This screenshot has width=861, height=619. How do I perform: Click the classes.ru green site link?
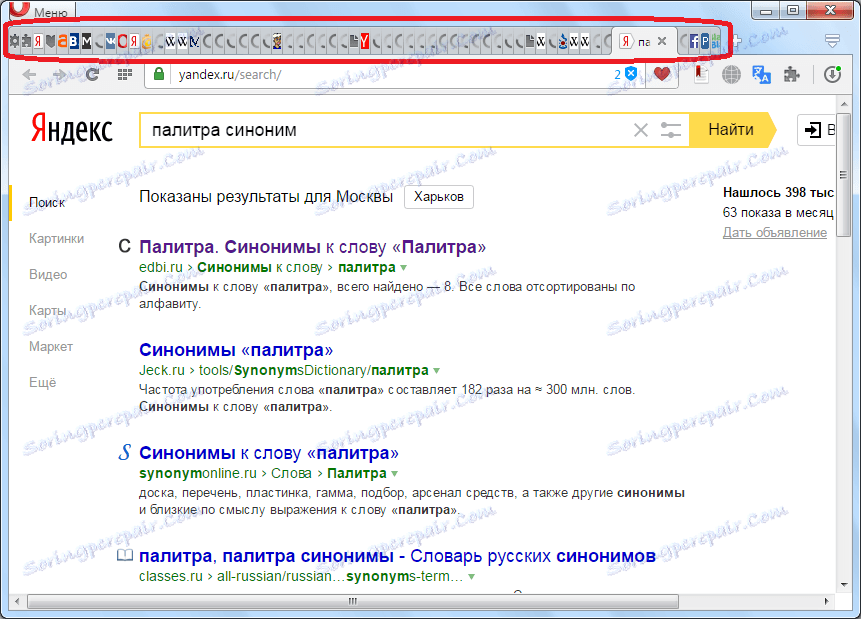tap(171, 577)
